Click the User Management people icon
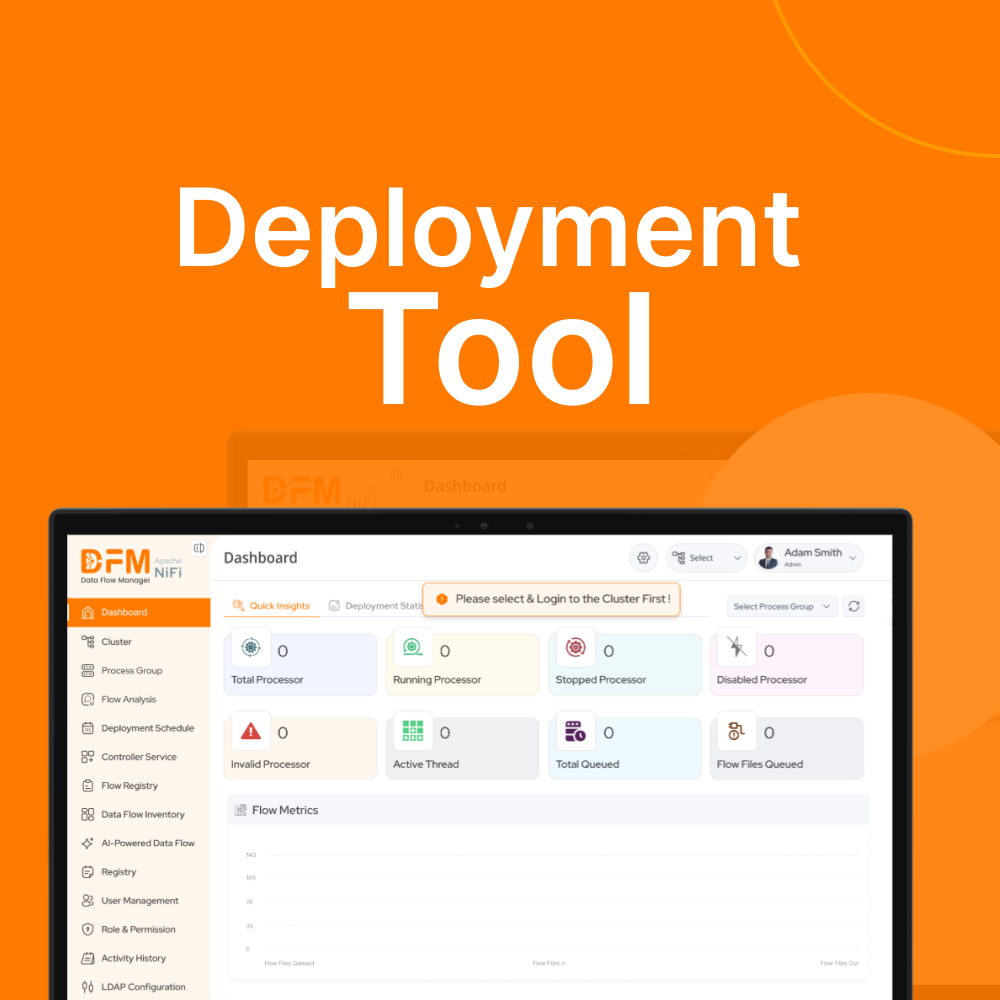The width and height of the screenshot is (1000, 1000). [88, 901]
